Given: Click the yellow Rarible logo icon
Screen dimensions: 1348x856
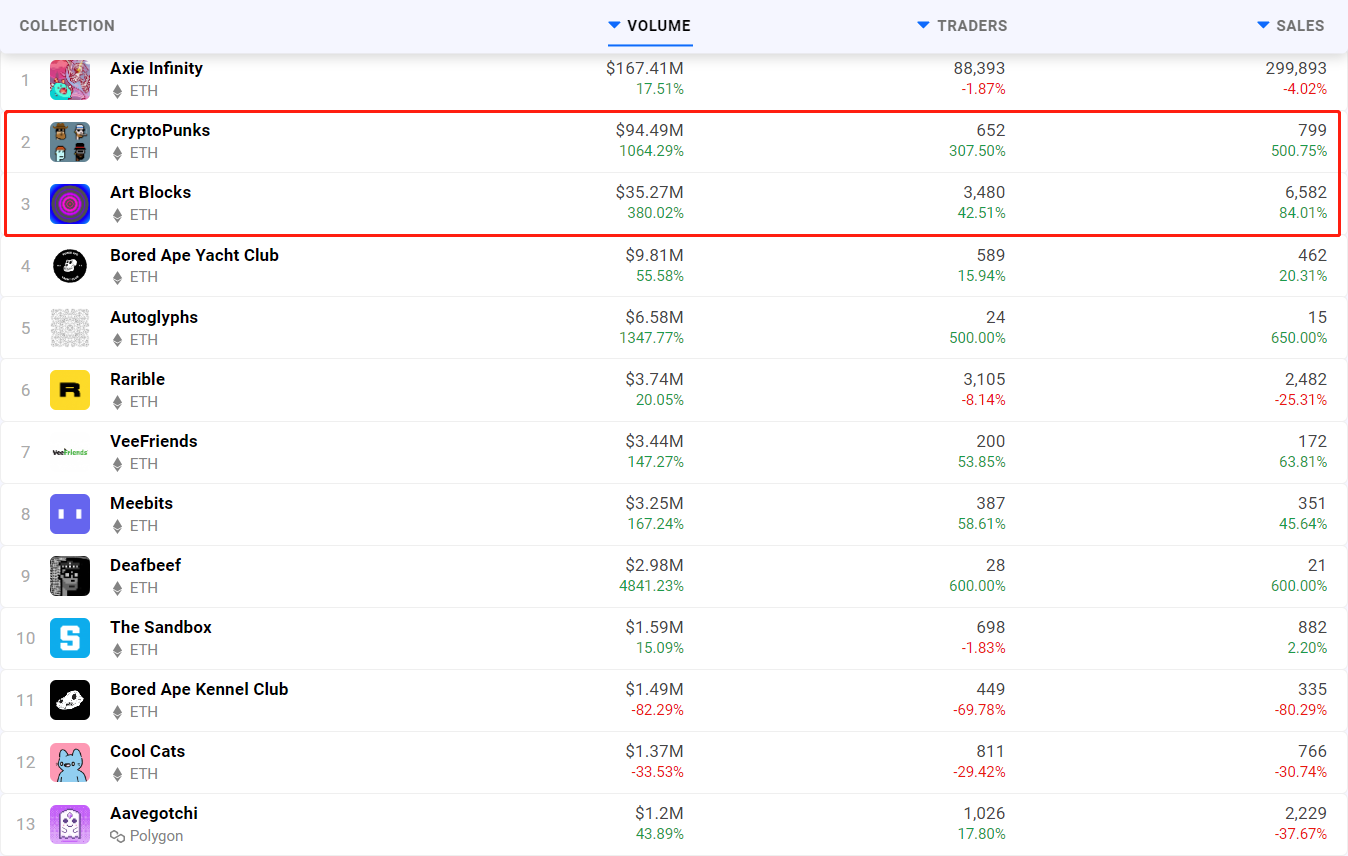Looking at the screenshot, I should (x=70, y=390).
